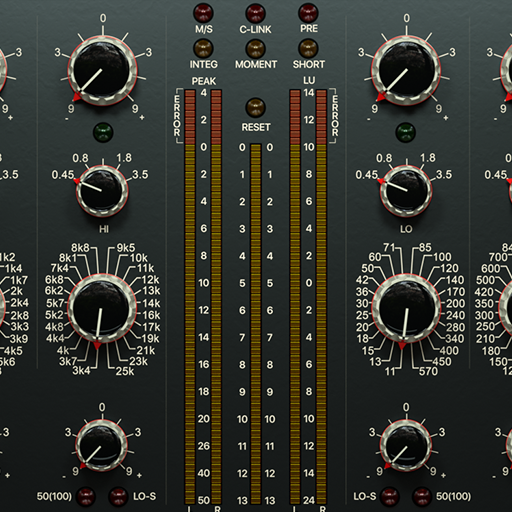Select 200 on LO frequency dial

(x=455, y=303)
